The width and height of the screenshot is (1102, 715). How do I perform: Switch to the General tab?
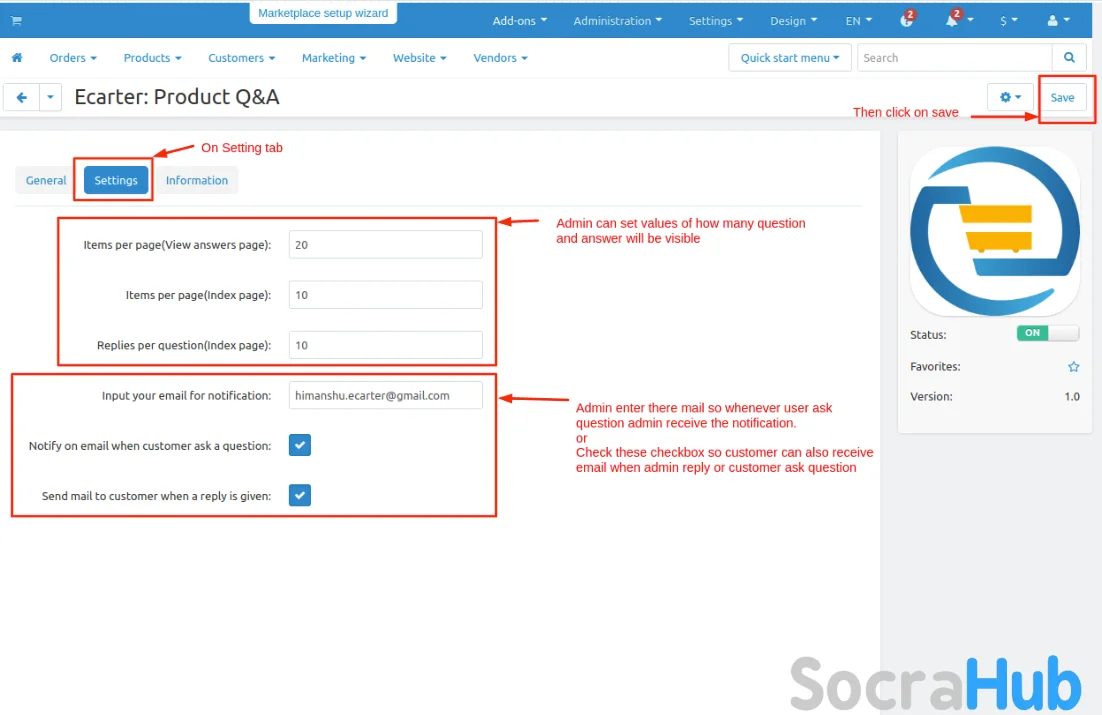tap(46, 180)
